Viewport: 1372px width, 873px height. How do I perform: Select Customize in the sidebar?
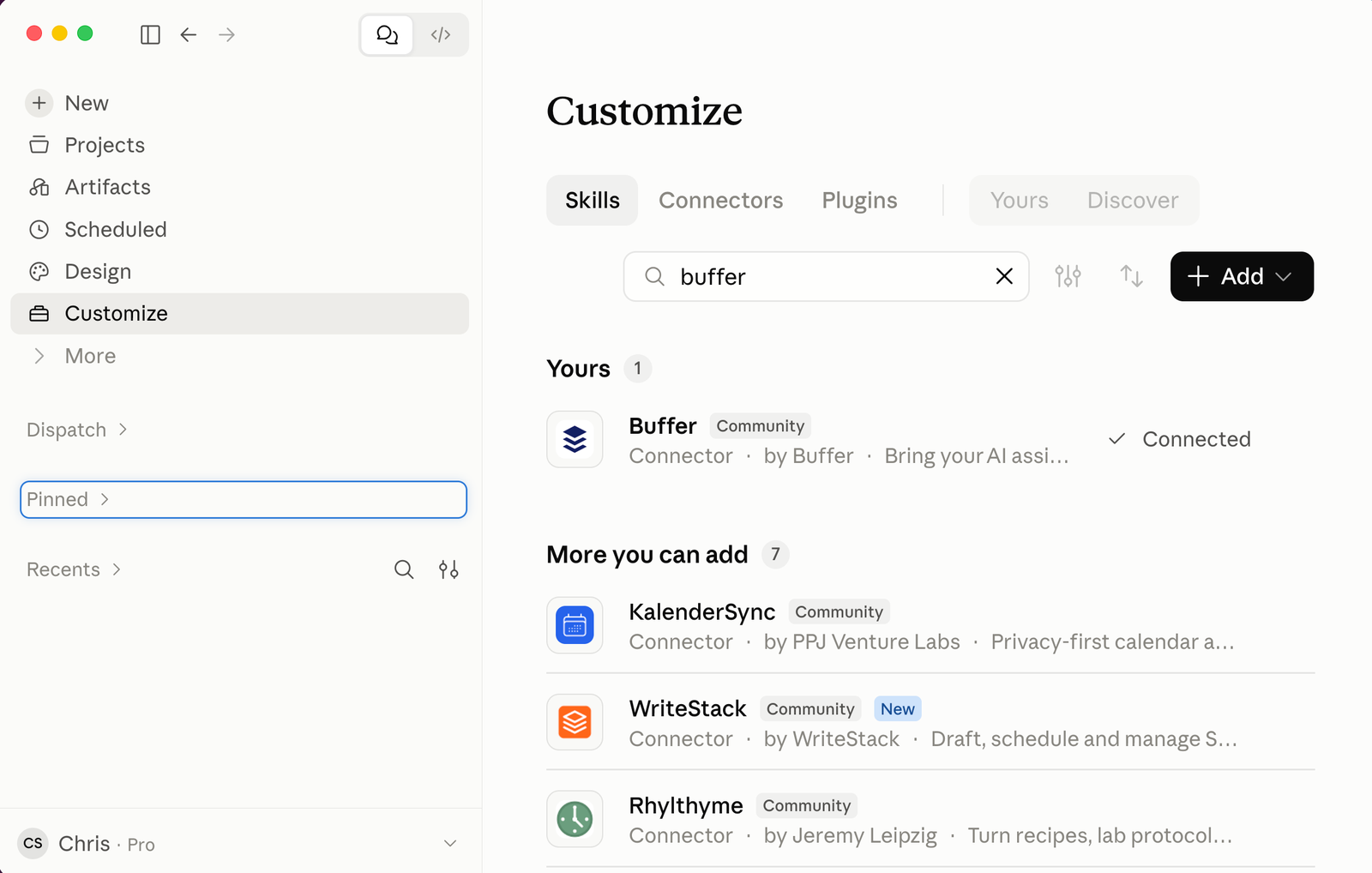pyautogui.click(x=239, y=313)
